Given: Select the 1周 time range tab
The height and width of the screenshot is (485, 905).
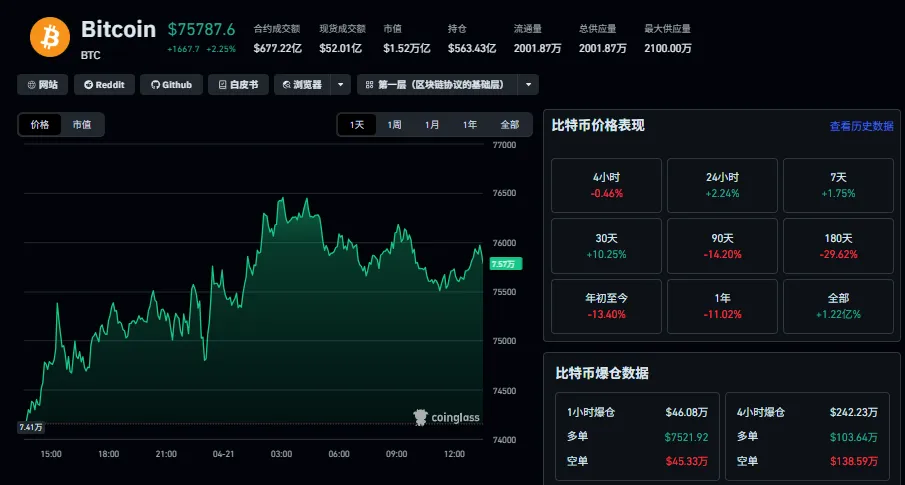Looking at the screenshot, I should click(395, 125).
